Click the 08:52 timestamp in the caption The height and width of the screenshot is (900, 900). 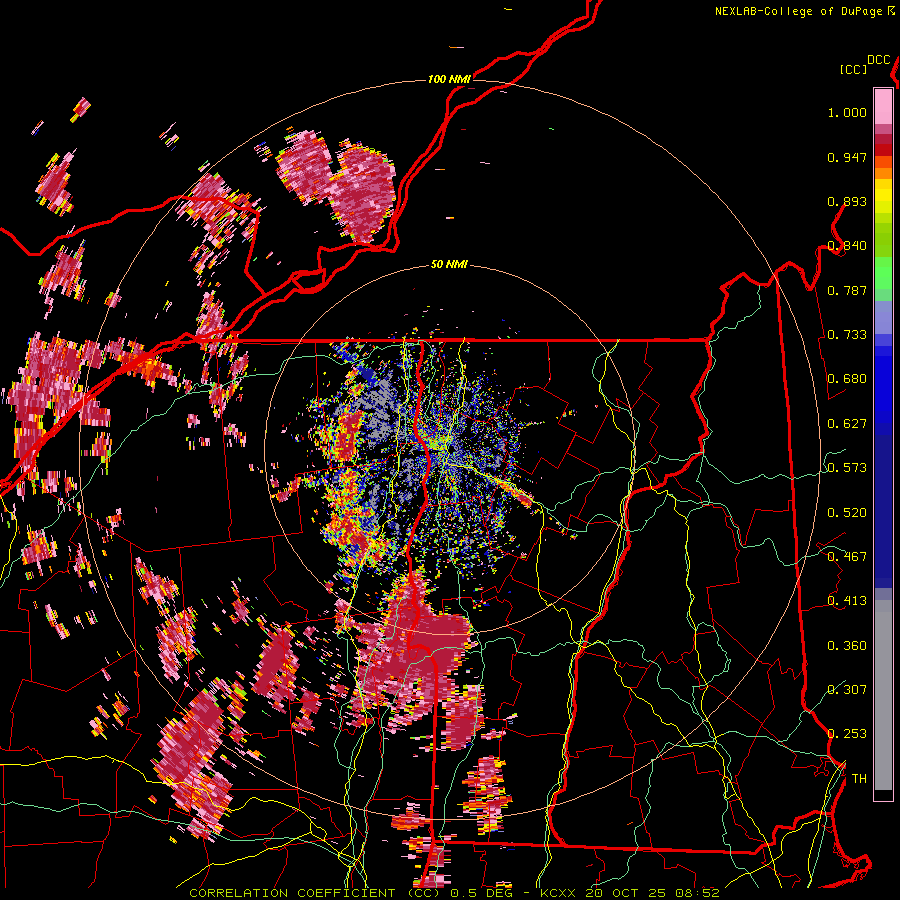(697, 893)
